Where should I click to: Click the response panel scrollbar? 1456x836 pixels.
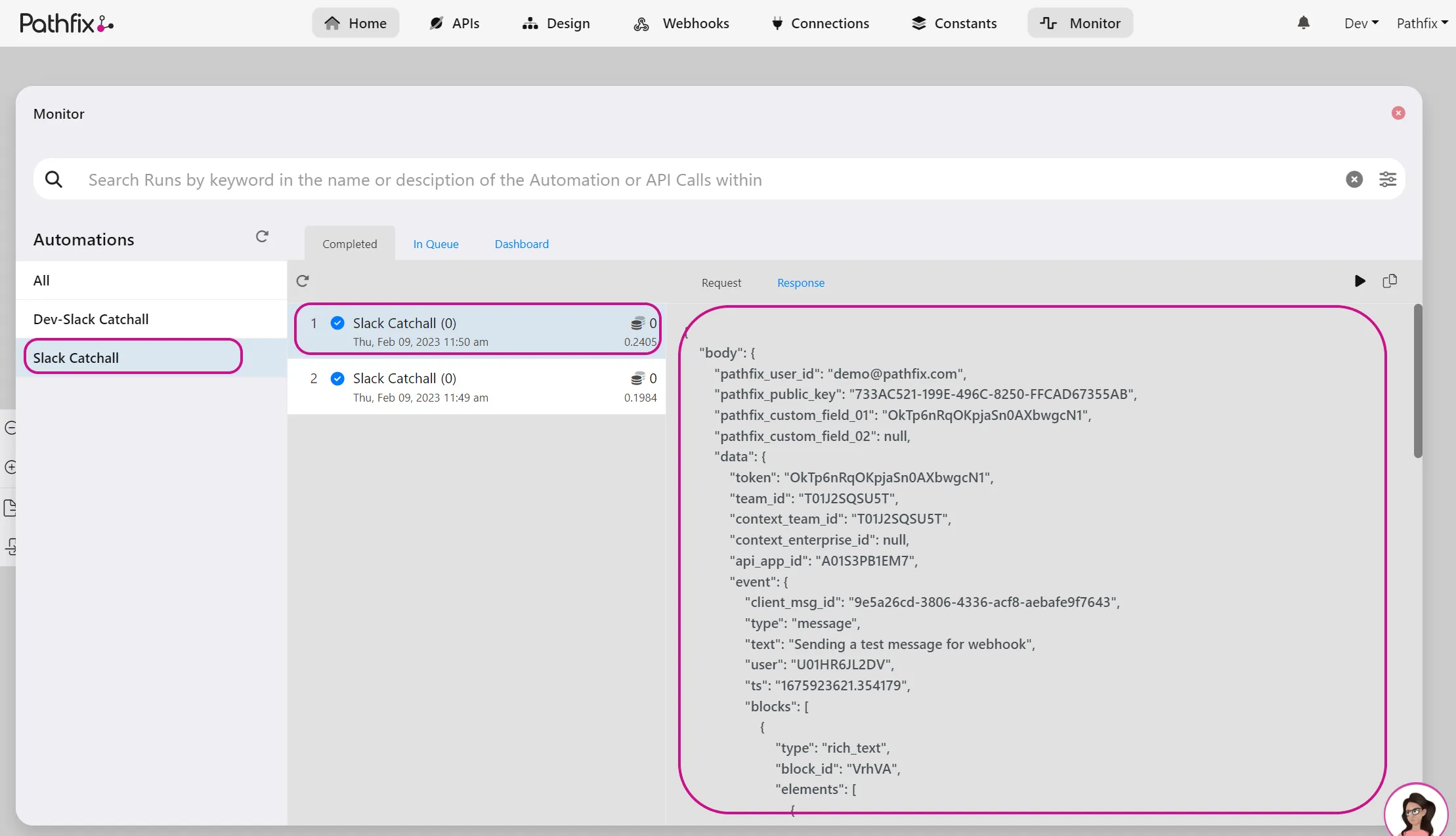pyautogui.click(x=1418, y=381)
